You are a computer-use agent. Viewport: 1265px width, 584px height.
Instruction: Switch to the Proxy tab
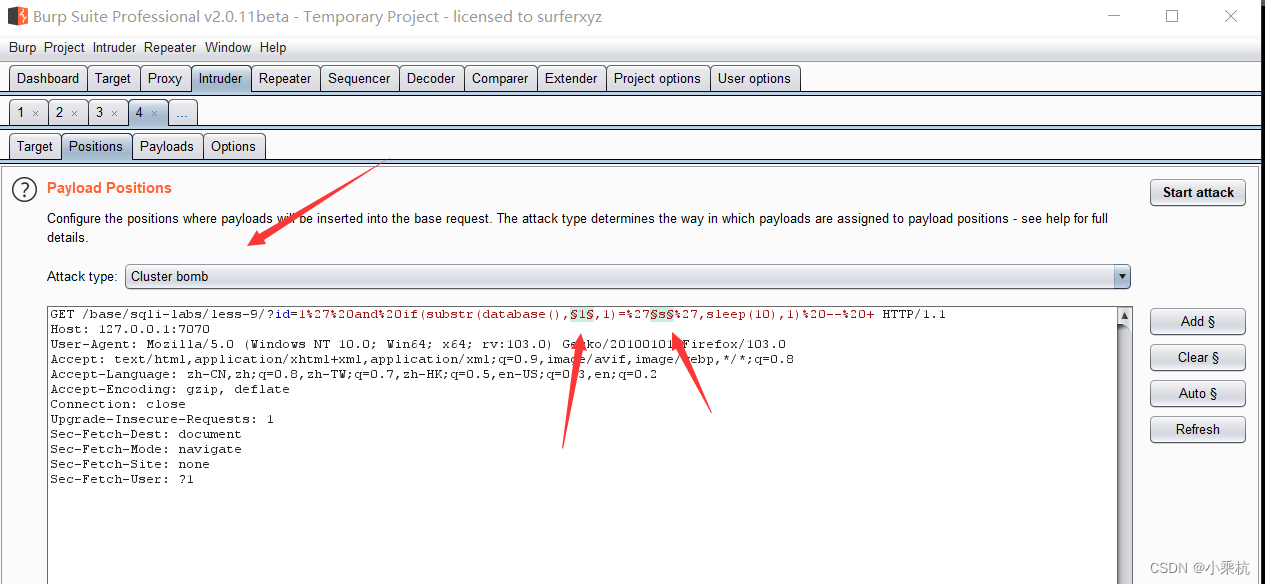(165, 79)
